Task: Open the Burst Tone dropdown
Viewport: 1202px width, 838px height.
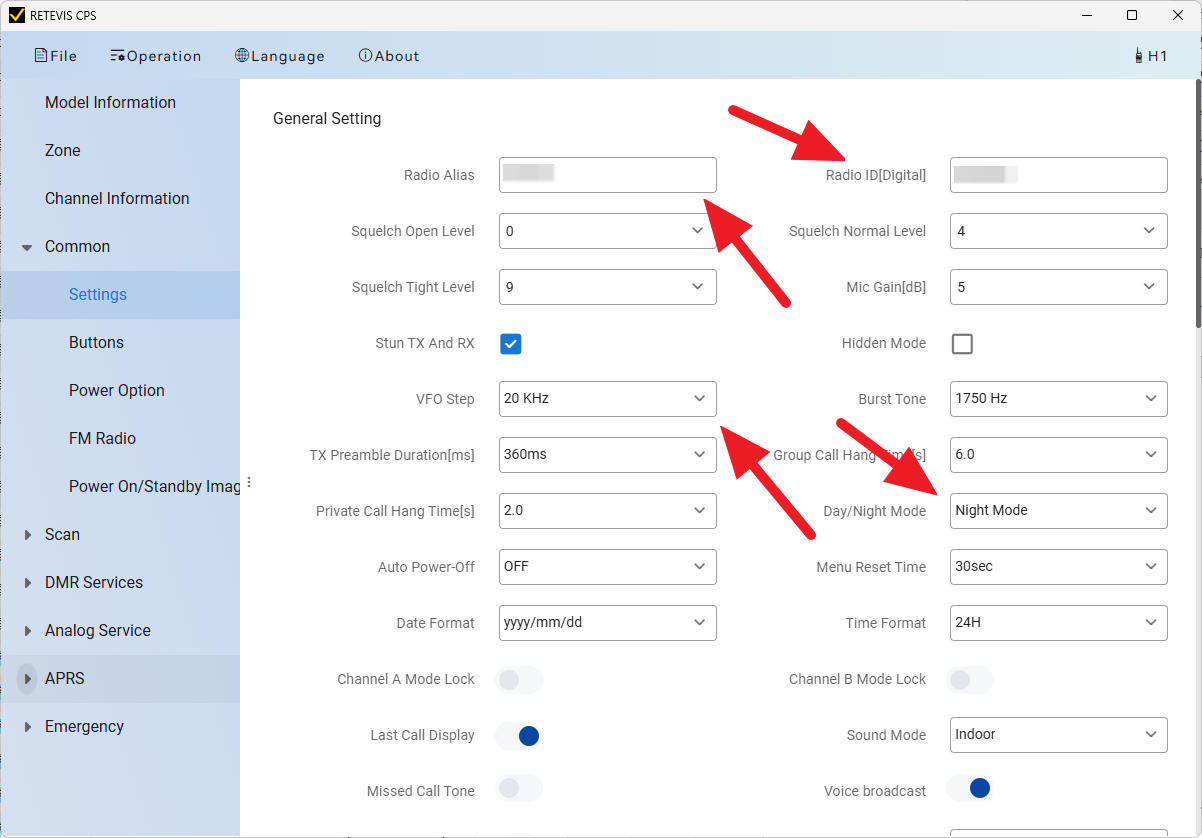Action: click(x=1058, y=399)
